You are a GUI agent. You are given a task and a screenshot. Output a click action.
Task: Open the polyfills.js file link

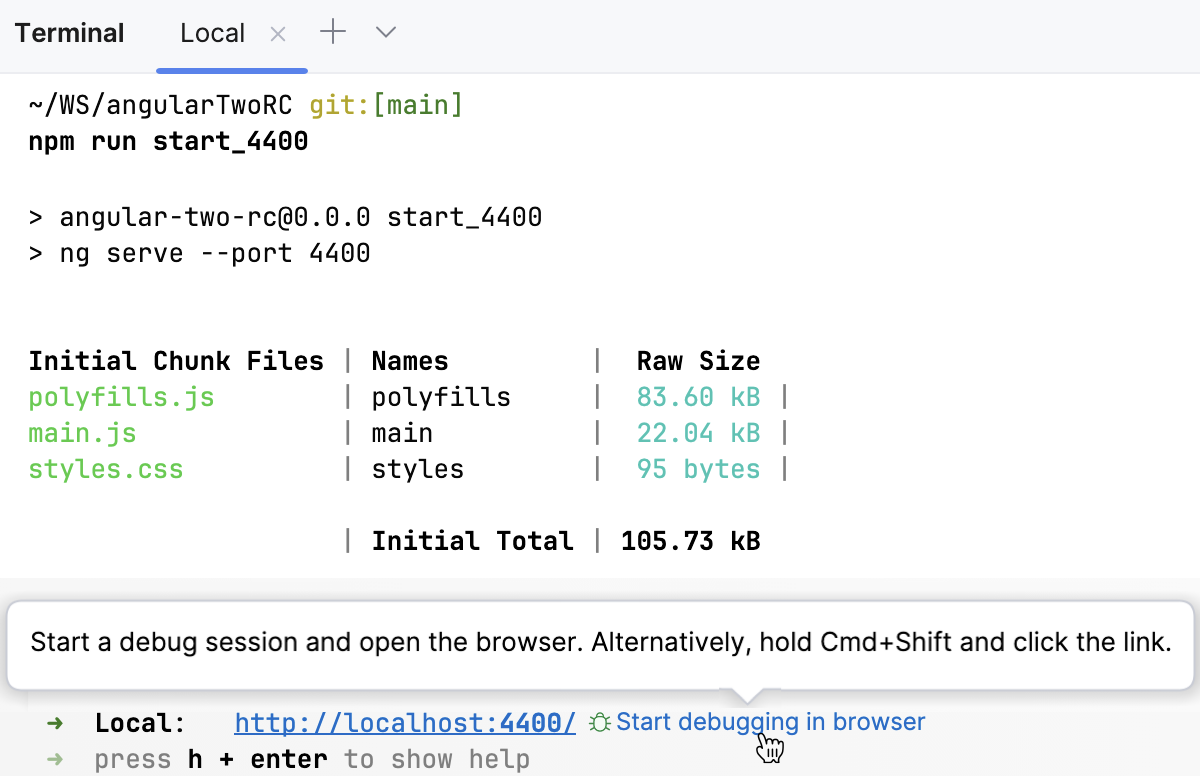click(x=120, y=396)
